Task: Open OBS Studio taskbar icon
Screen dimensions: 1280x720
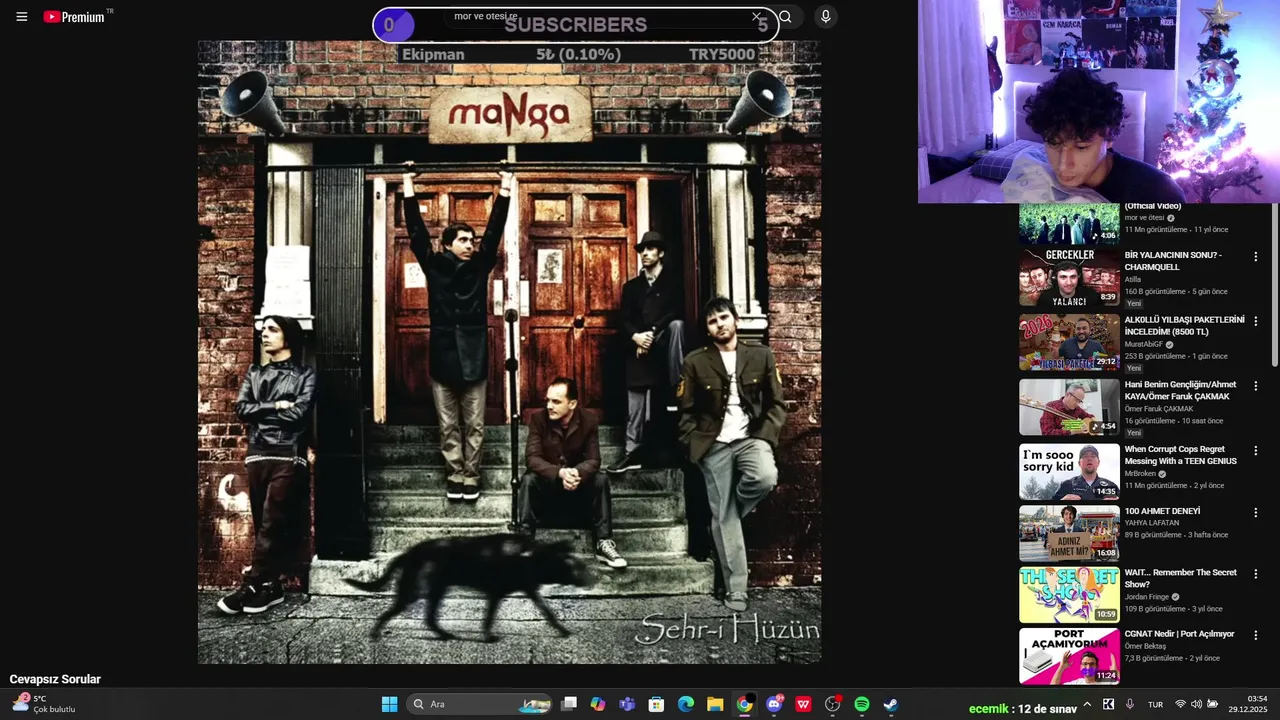Action: (832, 704)
